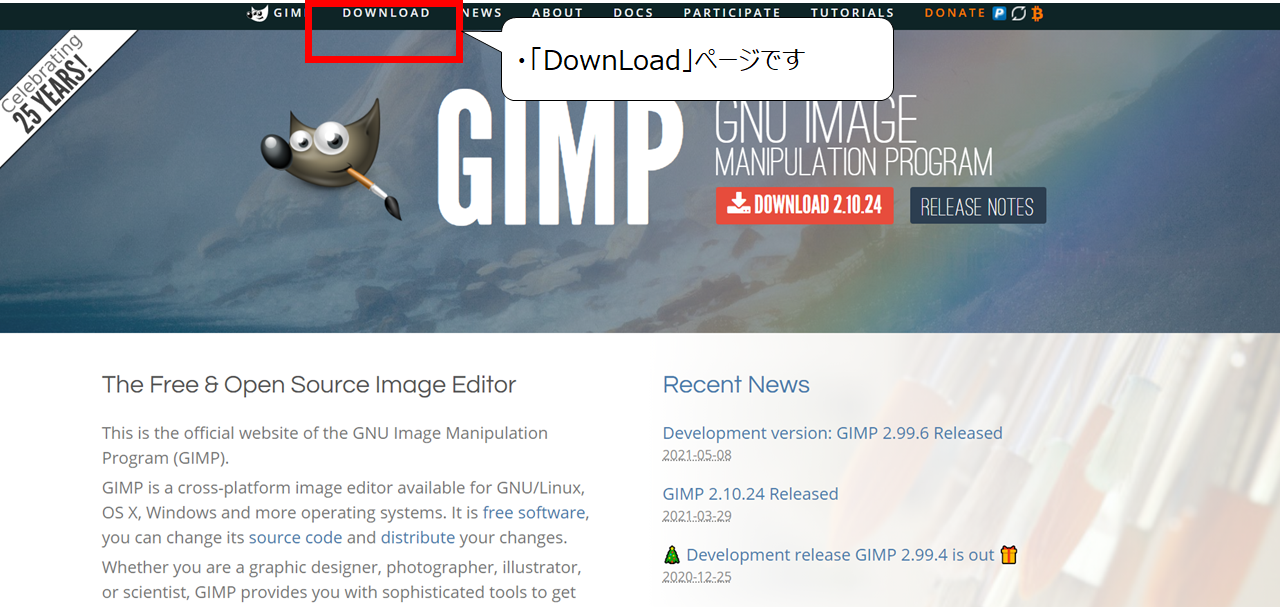The width and height of the screenshot is (1280, 607).
Task: Open the DOCS menu item
Action: [x=633, y=13]
